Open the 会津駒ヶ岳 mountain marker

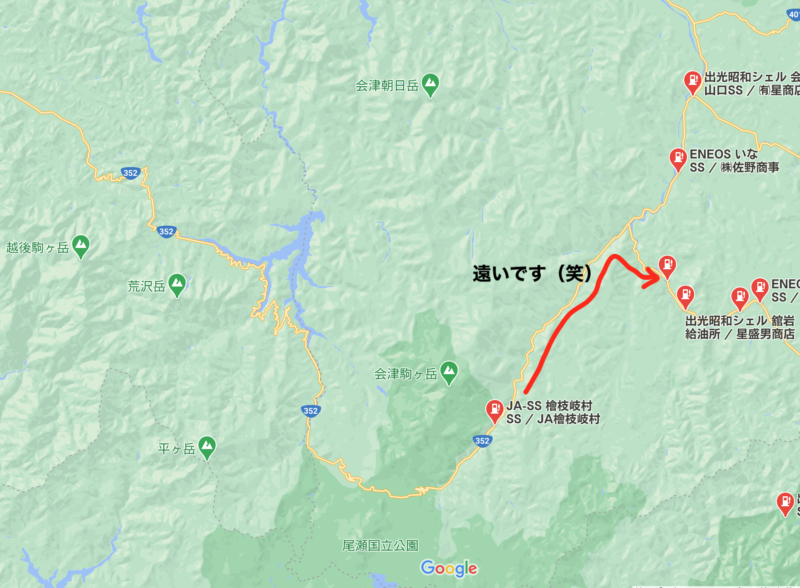[449, 373]
